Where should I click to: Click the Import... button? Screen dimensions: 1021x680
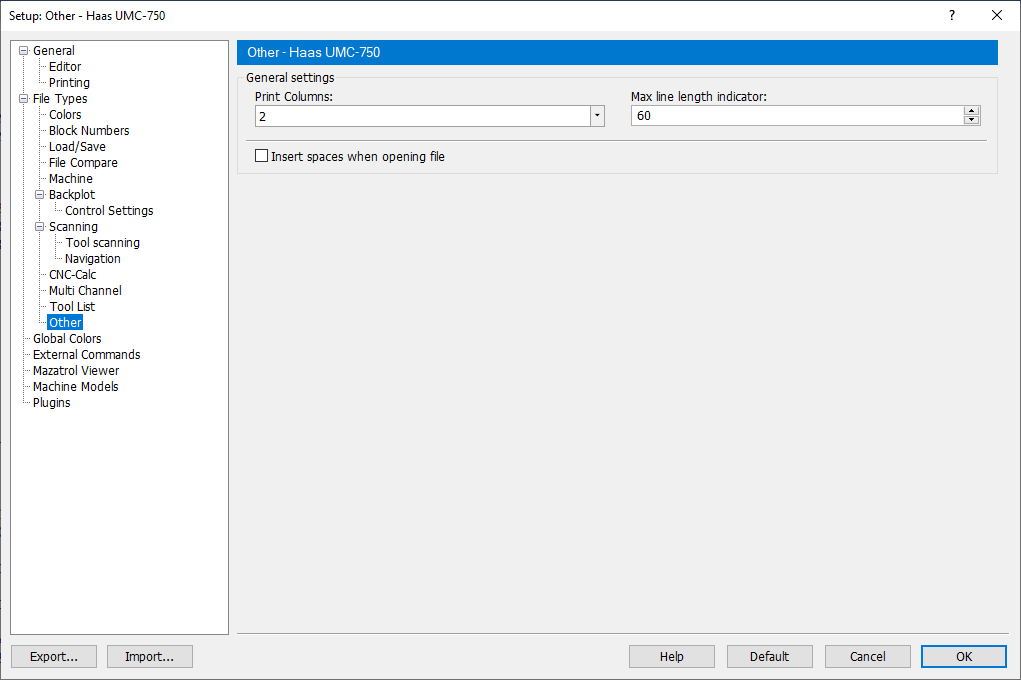(x=150, y=657)
